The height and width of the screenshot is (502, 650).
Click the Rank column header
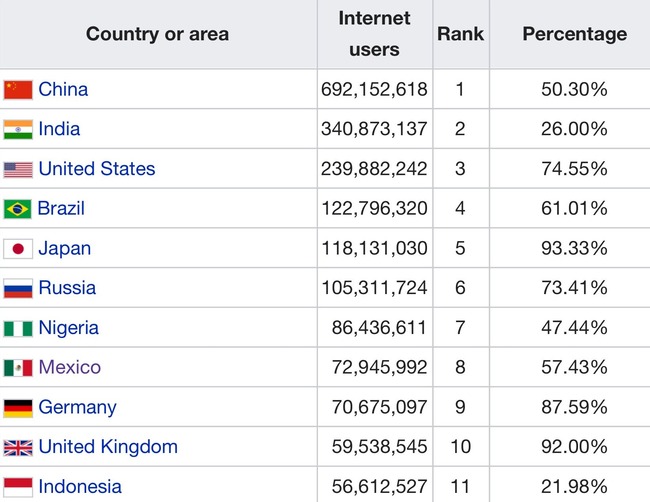click(x=461, y=34)
